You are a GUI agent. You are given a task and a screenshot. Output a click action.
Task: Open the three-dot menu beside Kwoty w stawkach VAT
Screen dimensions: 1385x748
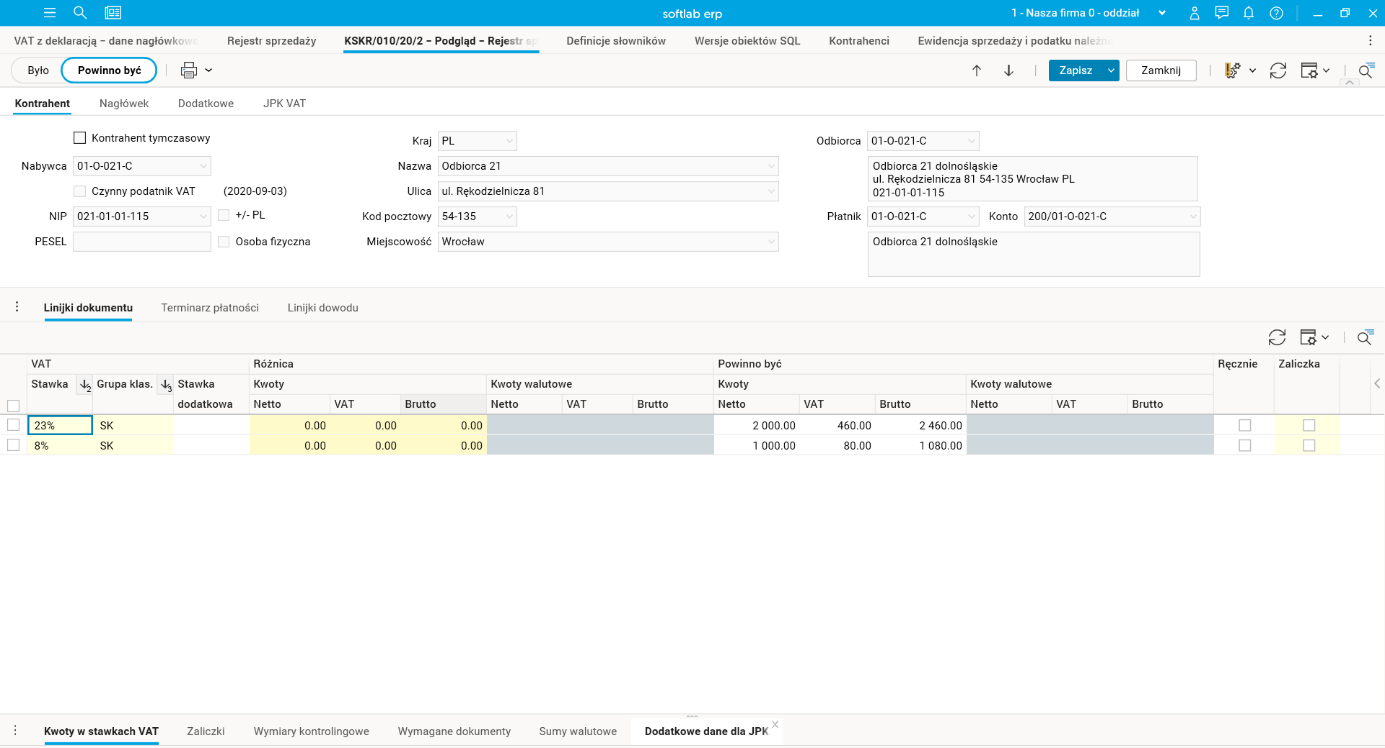point(15,731)
